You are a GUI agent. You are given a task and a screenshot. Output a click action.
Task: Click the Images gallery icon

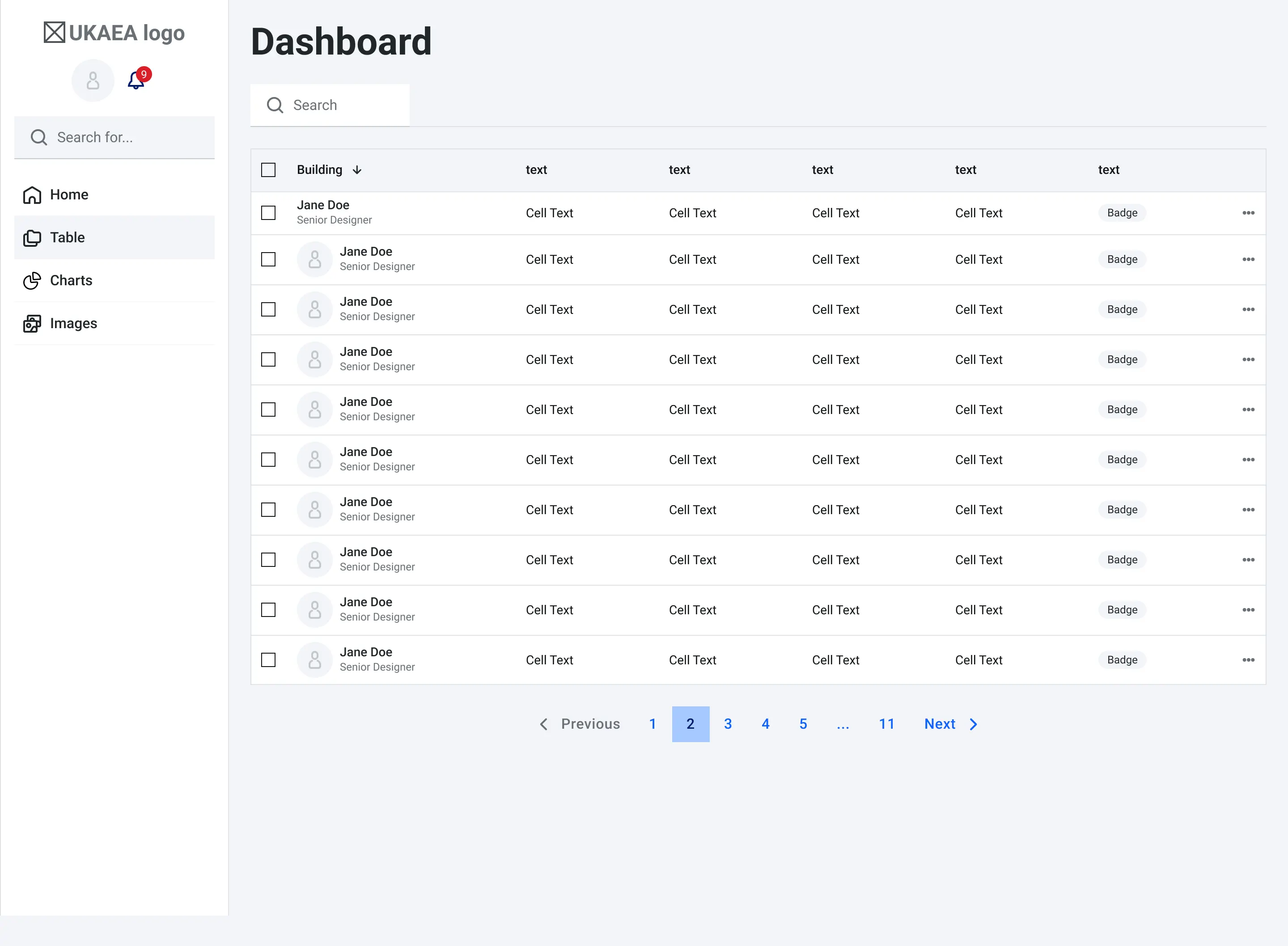point(32,324)
